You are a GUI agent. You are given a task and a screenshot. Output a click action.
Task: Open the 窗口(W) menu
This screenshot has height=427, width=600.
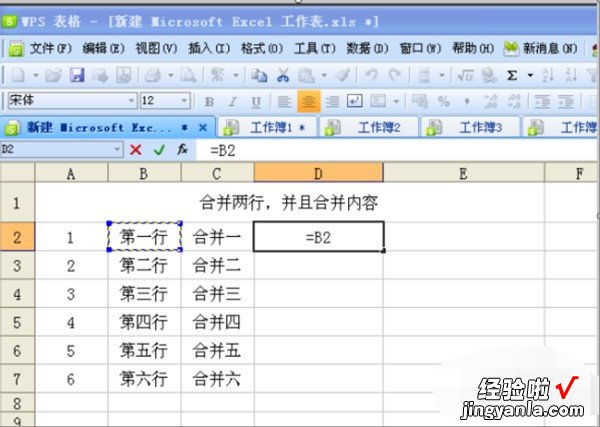pyautogui.click(x=420, y=49)
